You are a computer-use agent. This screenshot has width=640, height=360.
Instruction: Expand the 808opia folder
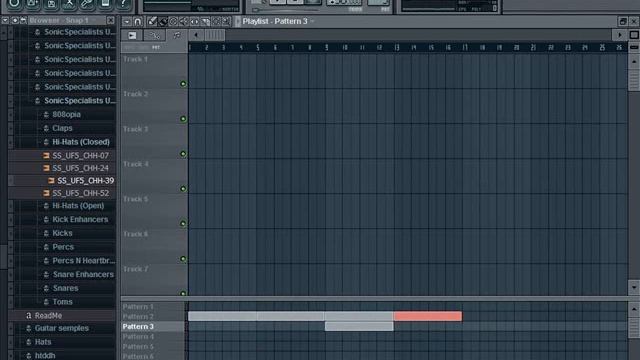(x=66, y=114)
